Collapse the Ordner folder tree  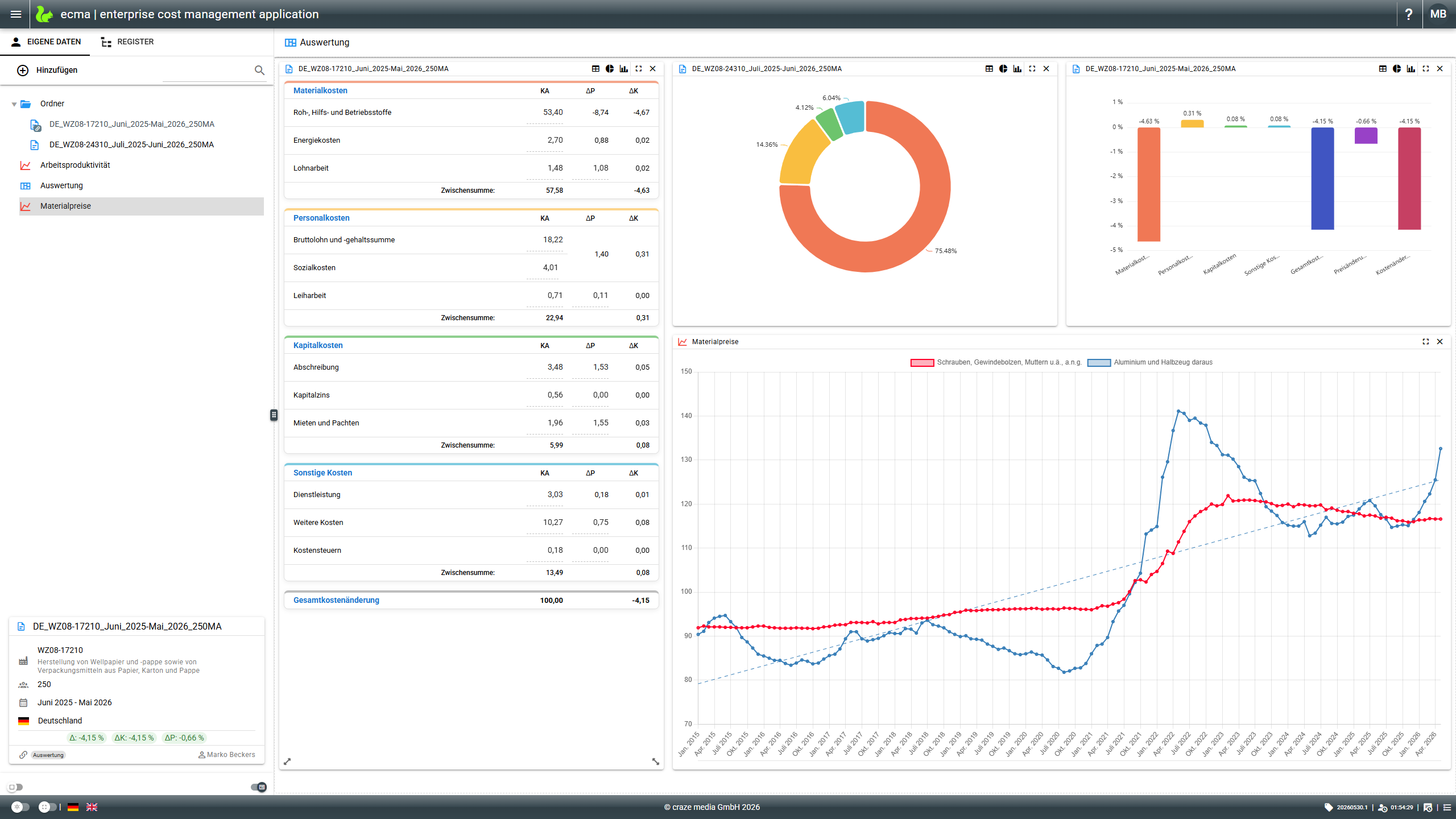(14, 104)
